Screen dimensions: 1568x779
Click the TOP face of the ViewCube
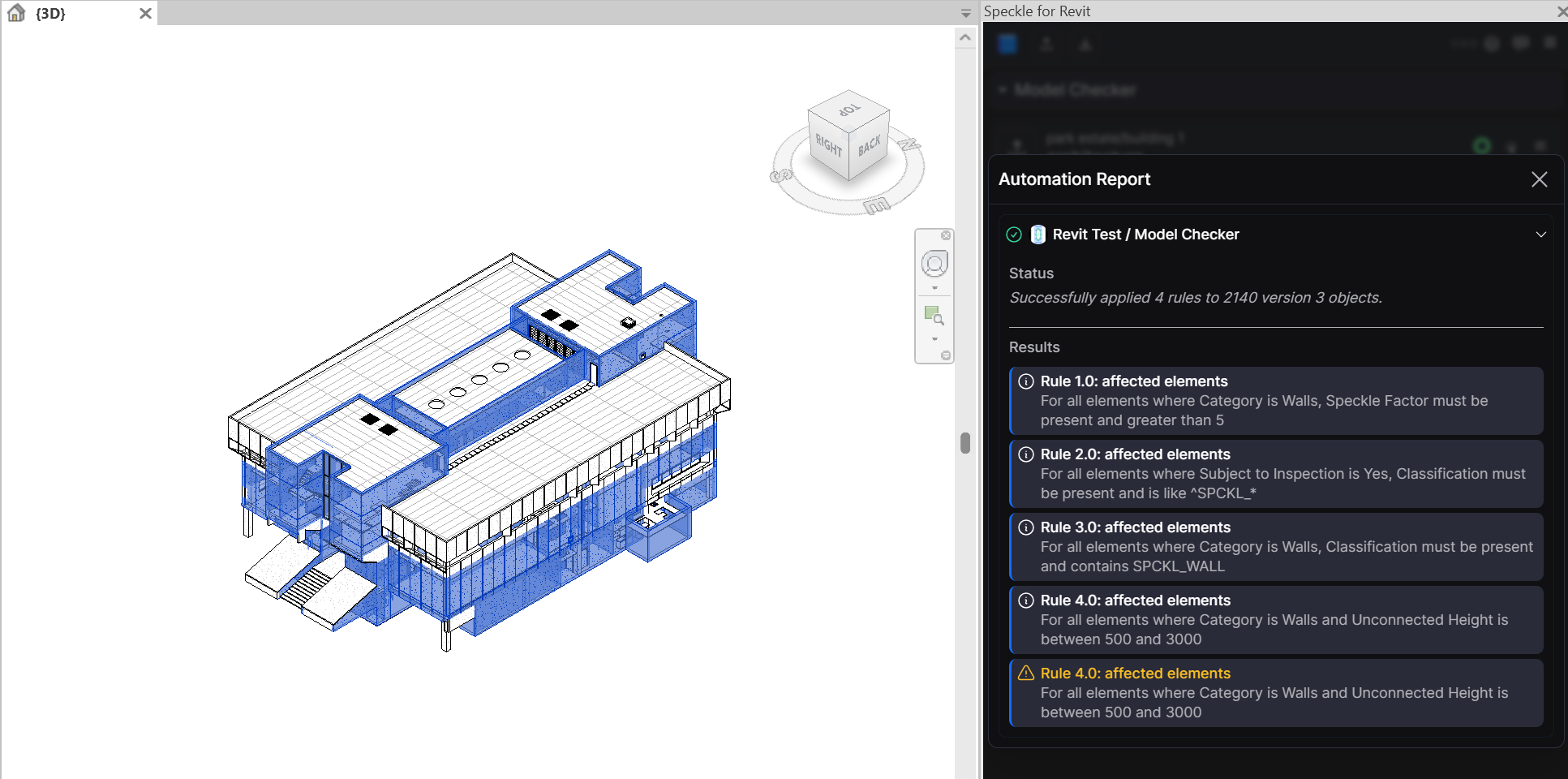(848, 109)
